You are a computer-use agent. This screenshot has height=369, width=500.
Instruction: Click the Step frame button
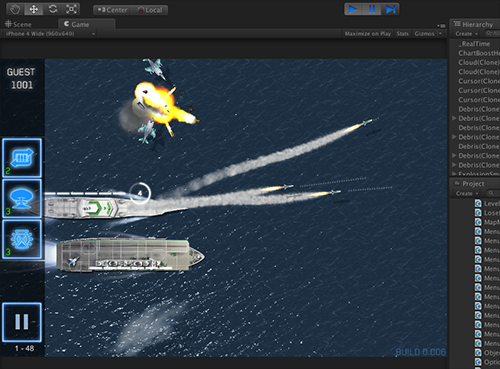pos(390,9)
